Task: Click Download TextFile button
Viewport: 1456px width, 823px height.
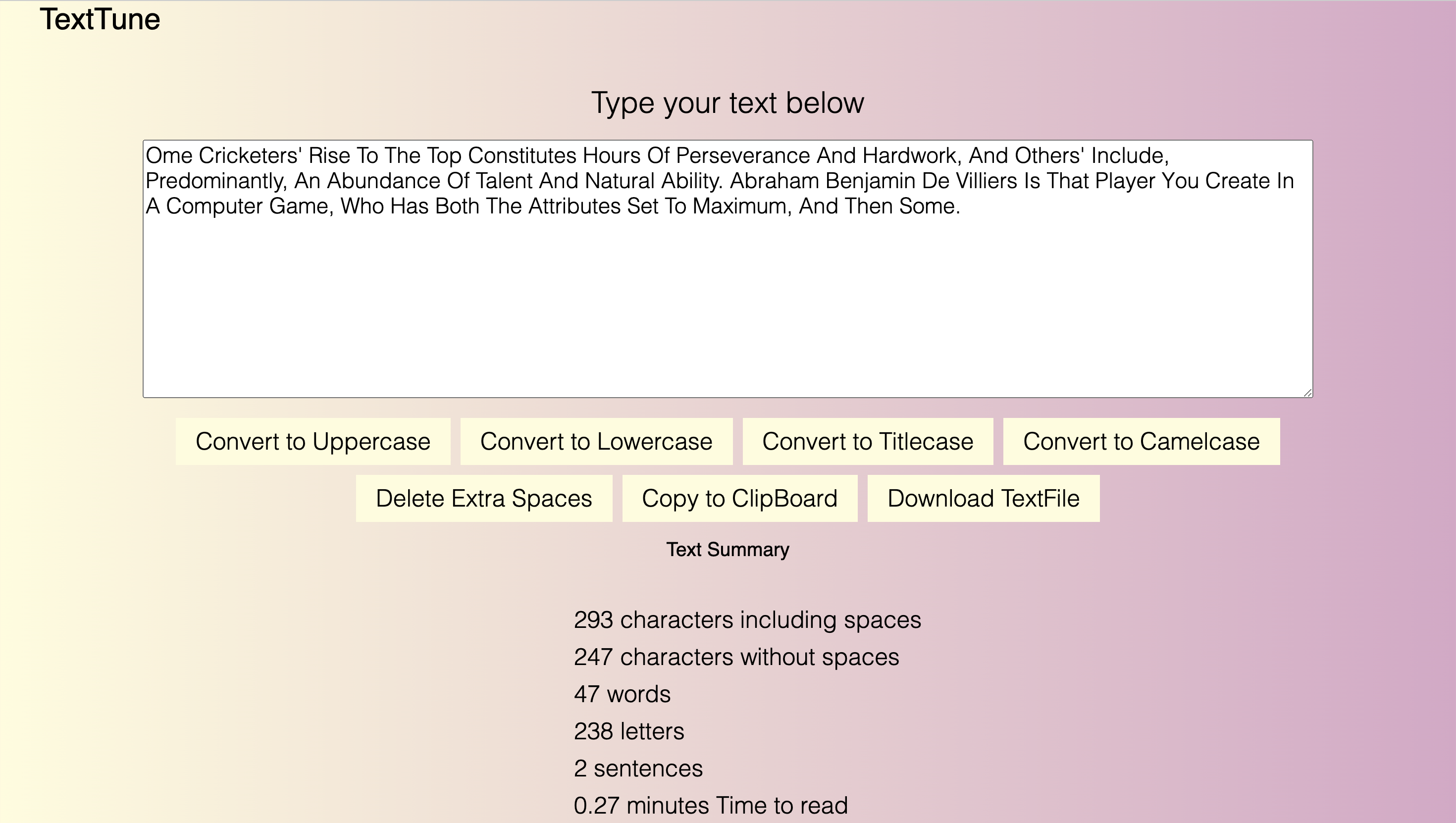Action: click(x=983, y=499)
